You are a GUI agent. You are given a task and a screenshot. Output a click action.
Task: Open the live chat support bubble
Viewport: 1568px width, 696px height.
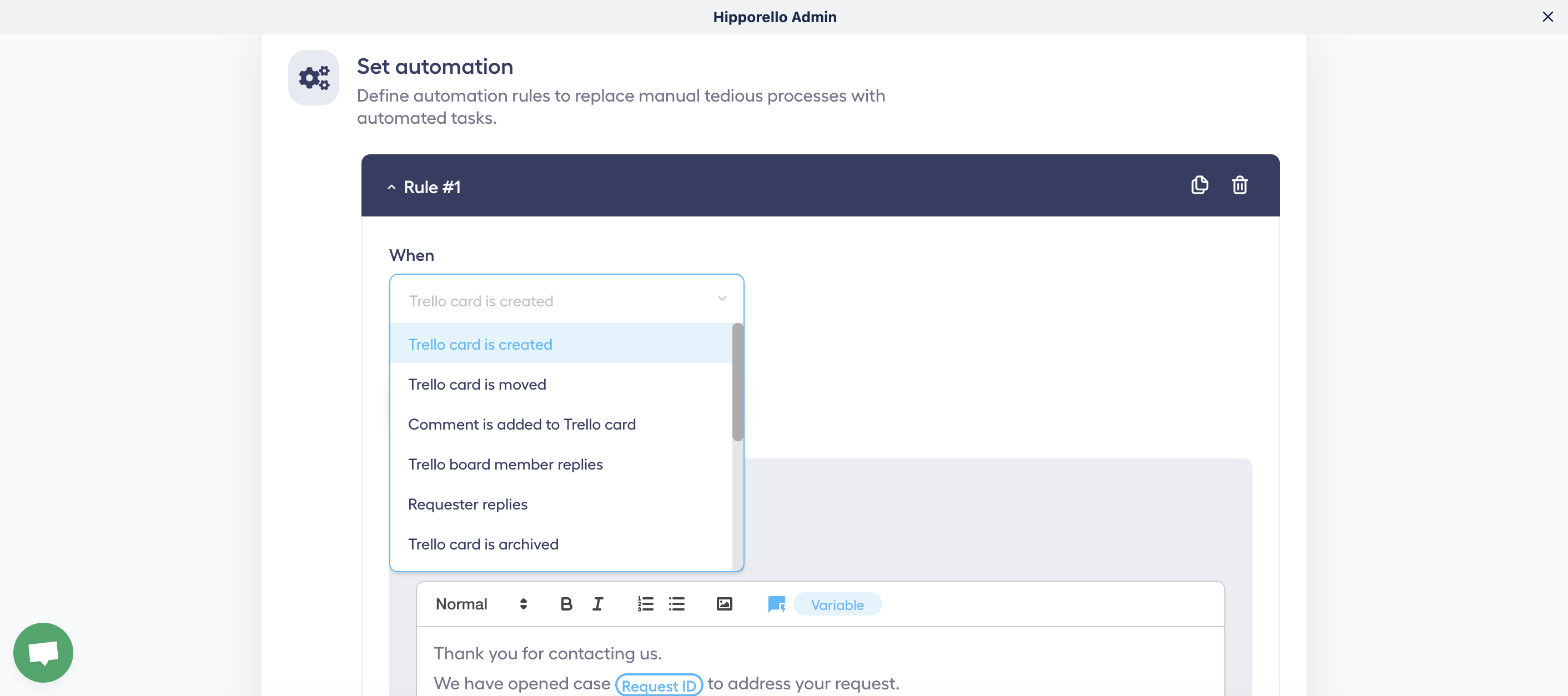(43, 652)
